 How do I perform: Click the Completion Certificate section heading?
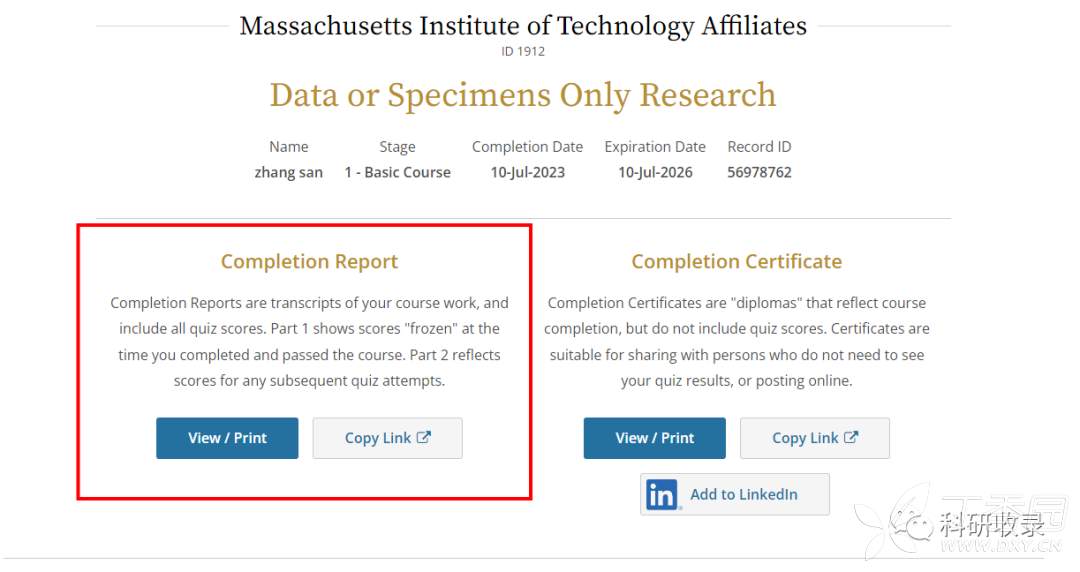[736, 262]
